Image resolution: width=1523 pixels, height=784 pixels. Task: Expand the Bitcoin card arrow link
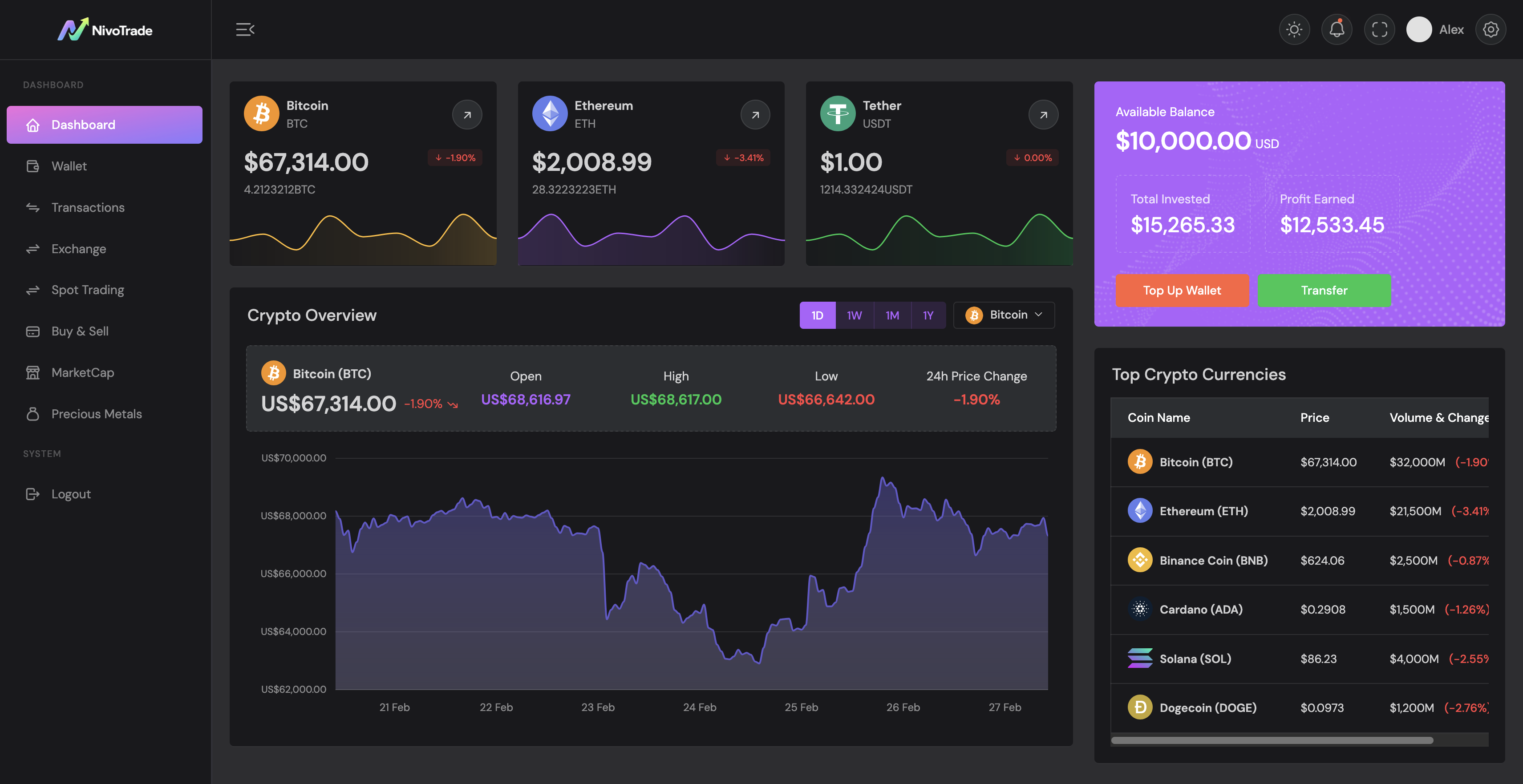pos(467,114)
